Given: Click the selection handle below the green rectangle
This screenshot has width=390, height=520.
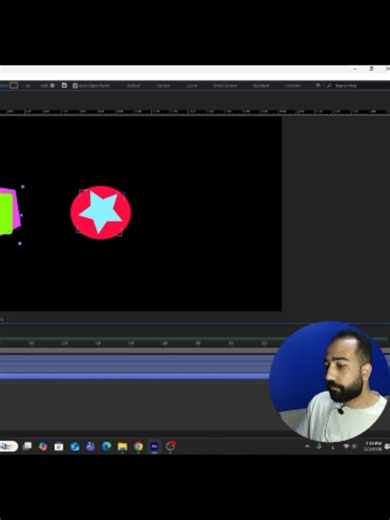Looking at the screenshot, I should point(20,244).
